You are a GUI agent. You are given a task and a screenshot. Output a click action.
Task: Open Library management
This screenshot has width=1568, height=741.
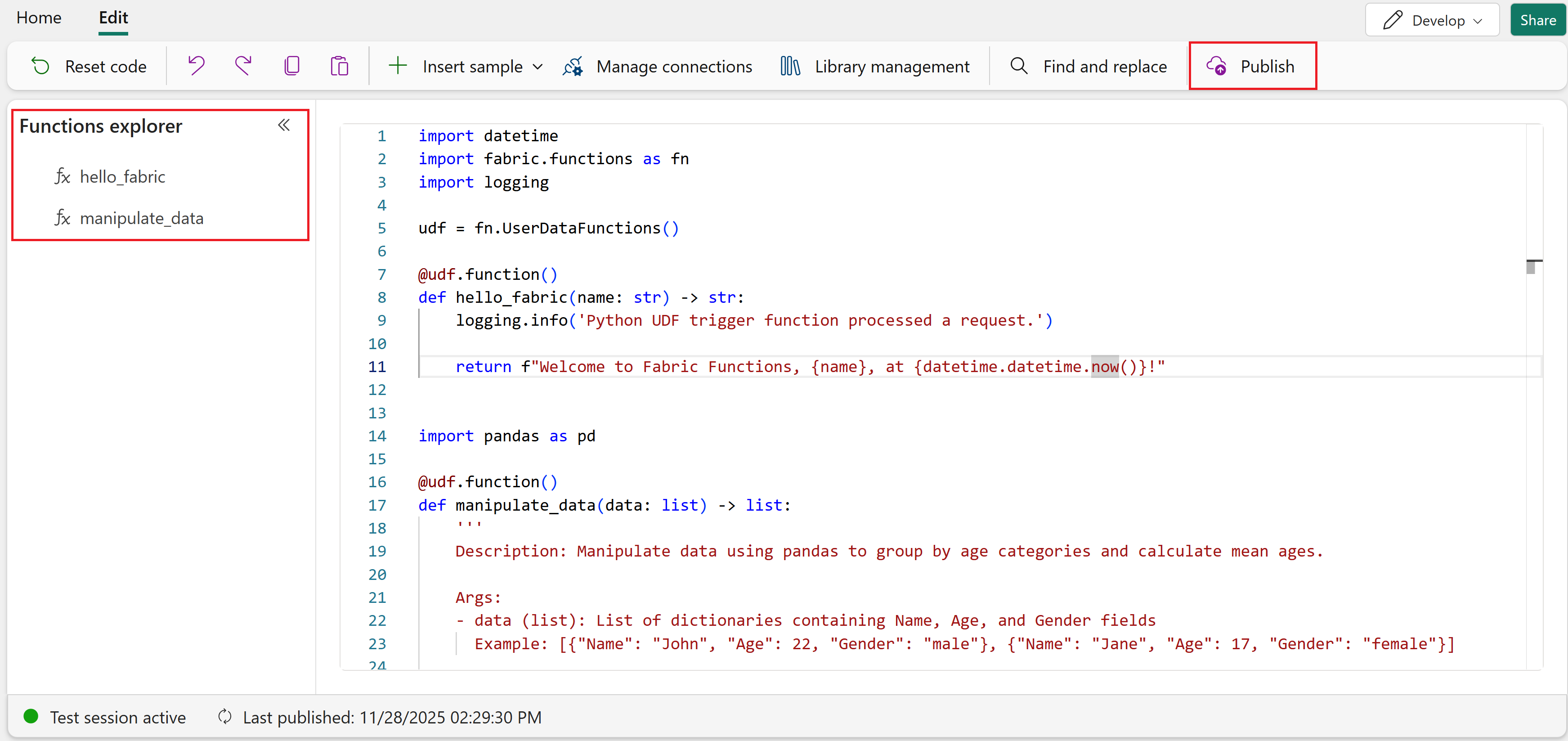point(875,66)
